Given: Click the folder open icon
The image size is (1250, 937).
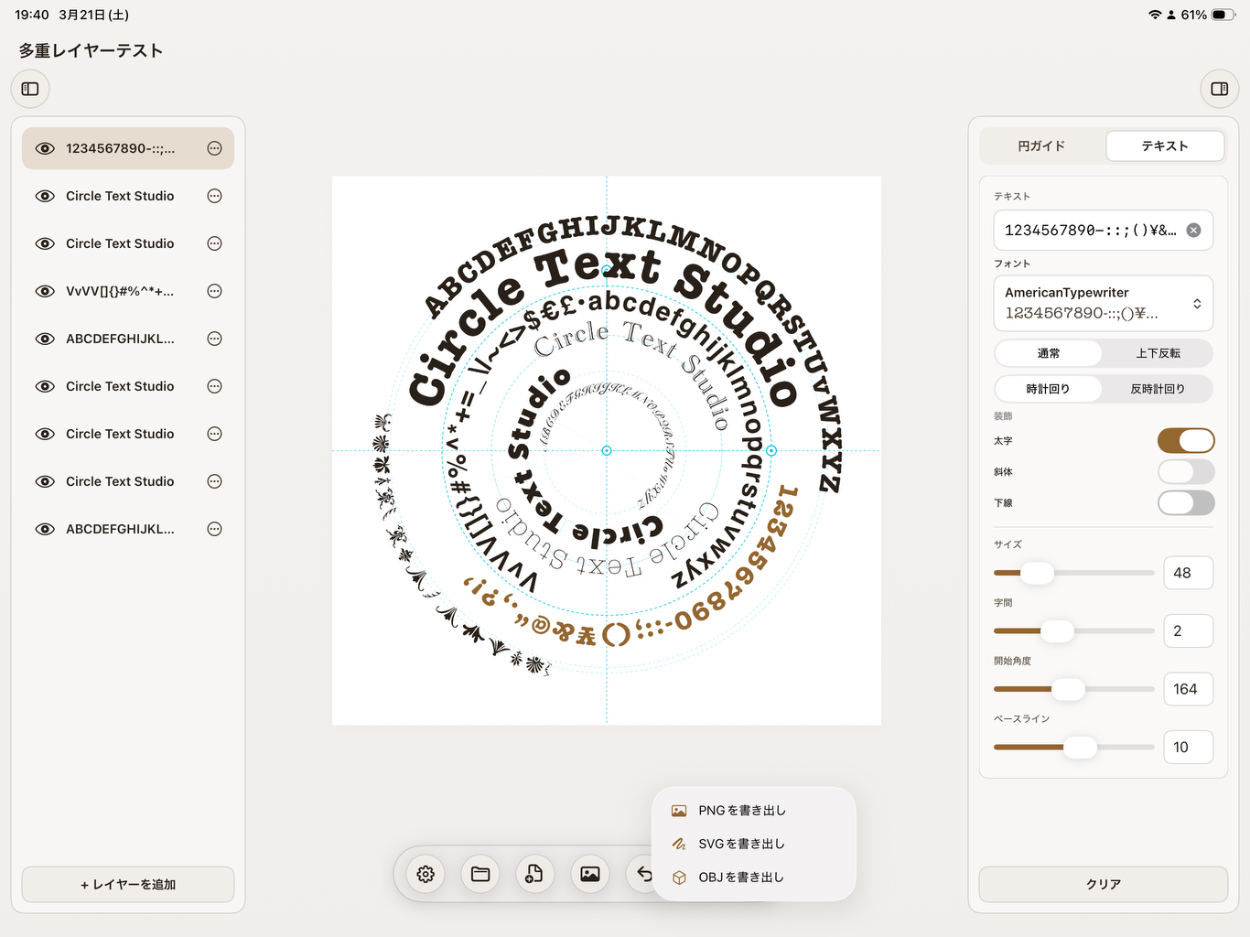Looking at the screenshot, I should coord(480,874).
